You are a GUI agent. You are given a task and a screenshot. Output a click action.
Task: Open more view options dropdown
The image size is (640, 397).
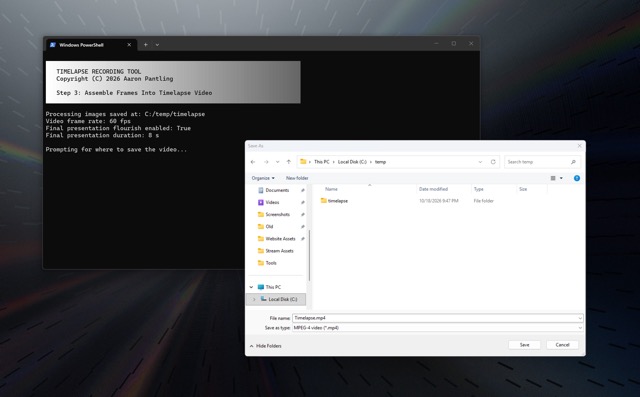click(561, 178)
